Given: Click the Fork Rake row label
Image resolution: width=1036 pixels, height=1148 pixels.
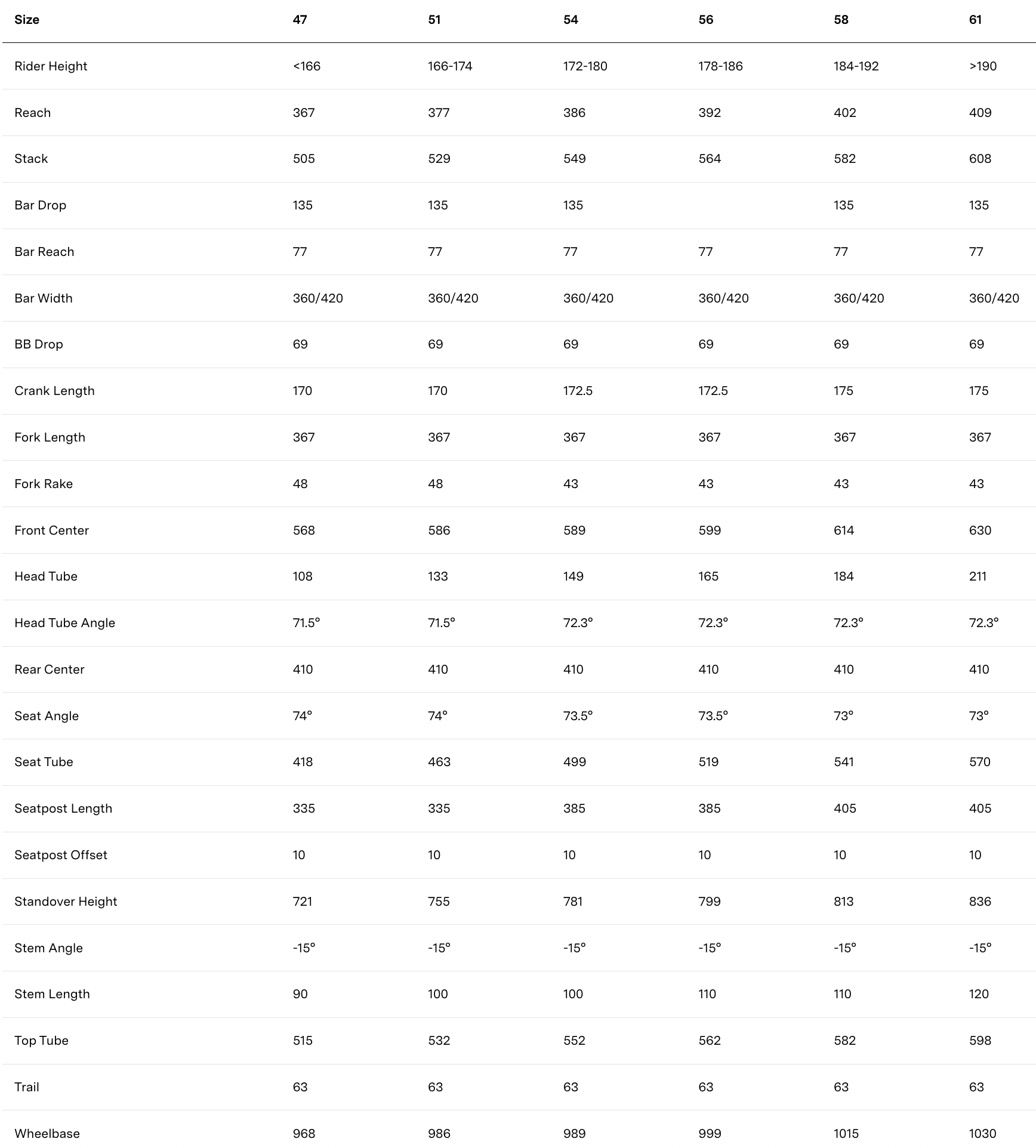Looking at the screenshot, I should click(x=44, y=484).
